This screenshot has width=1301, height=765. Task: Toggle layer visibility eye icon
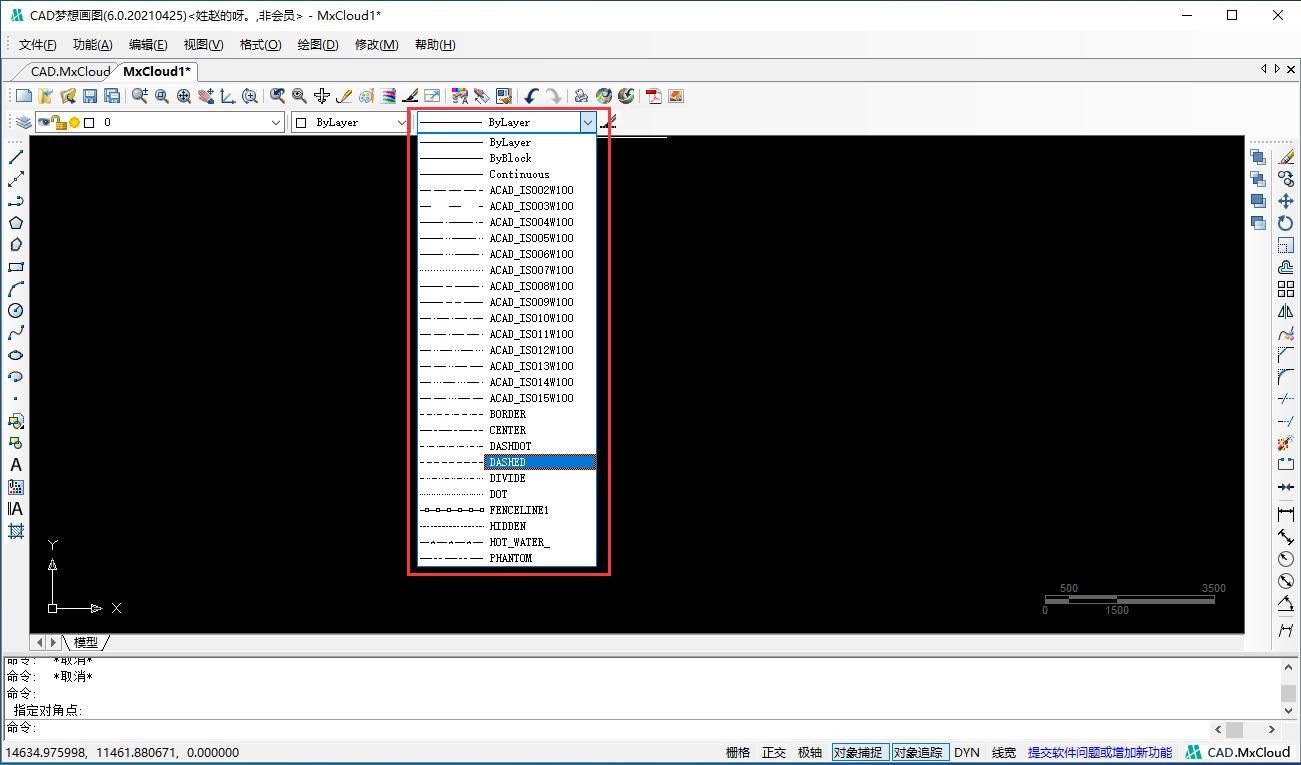click(x=44, y=122)
